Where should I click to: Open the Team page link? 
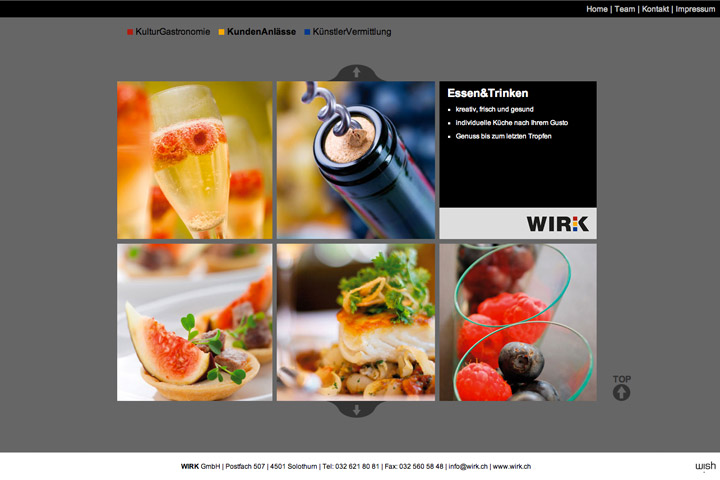(624, 9)
